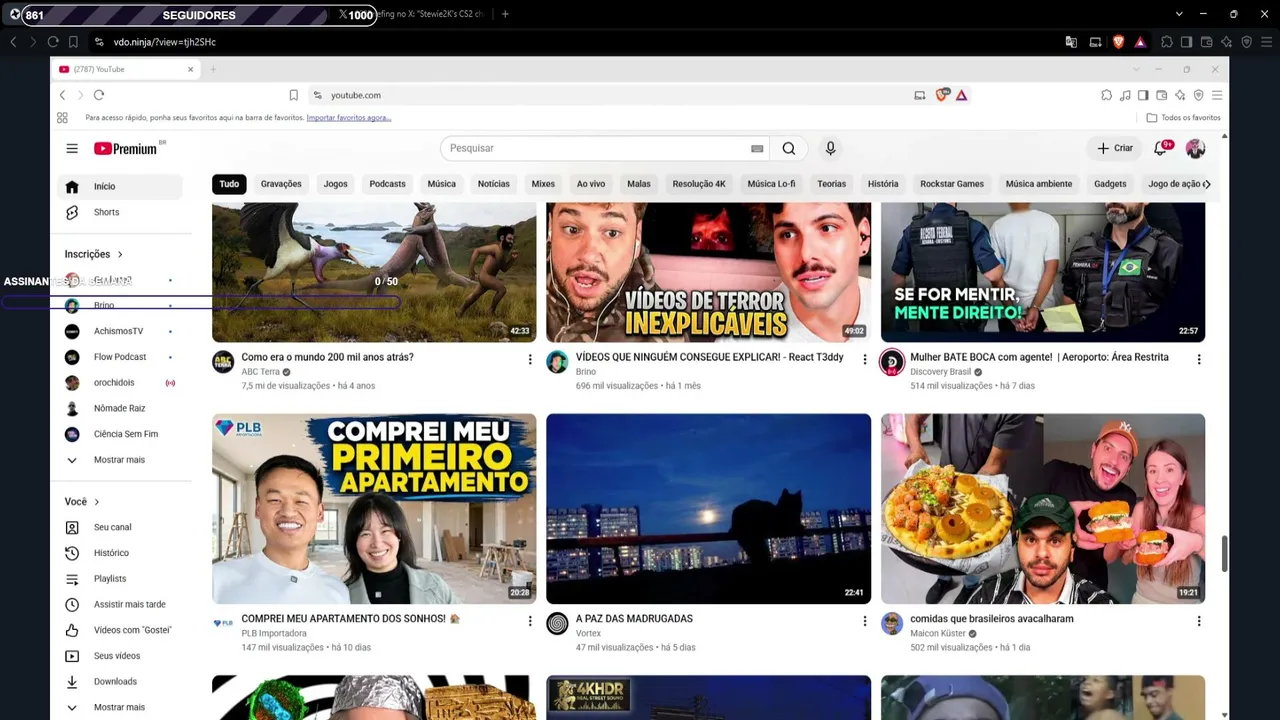Viewport: 1280px width, 720px height.
Task: Click the YouTube Premium logo
Action: point(126,149)
